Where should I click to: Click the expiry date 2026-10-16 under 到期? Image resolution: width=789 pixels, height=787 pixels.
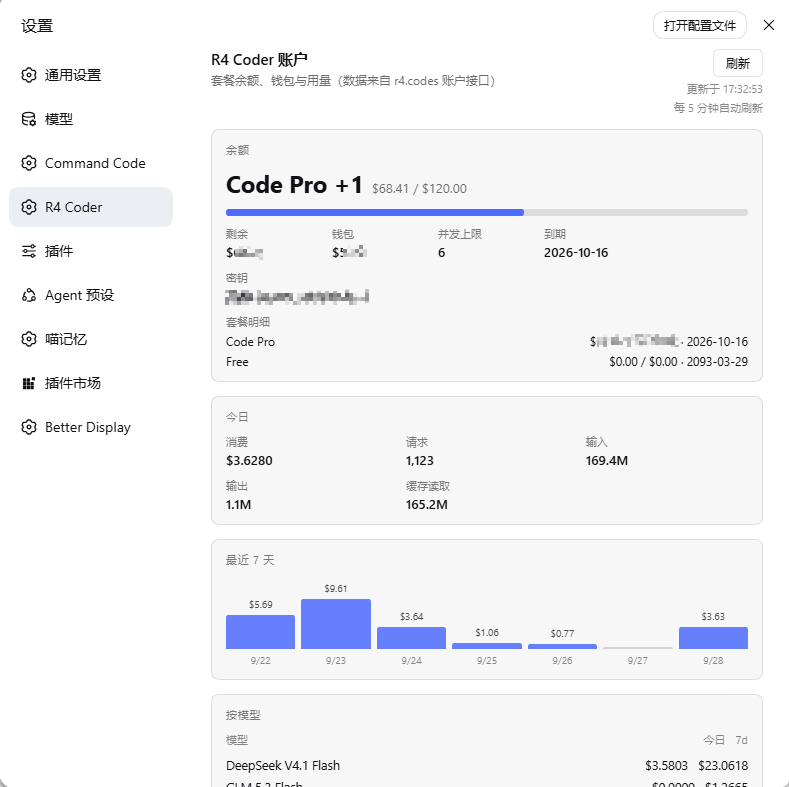coord(576,253)
